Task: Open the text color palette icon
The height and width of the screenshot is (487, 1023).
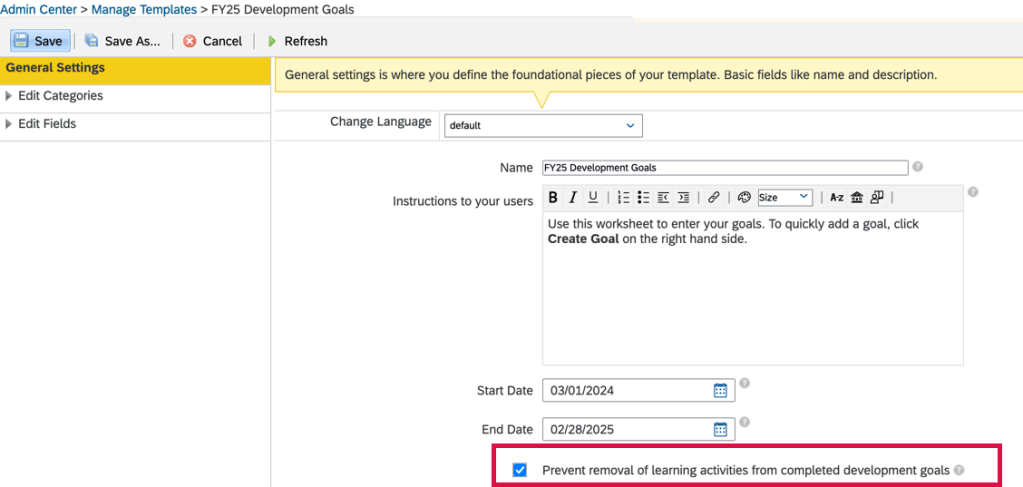Action: 743,197
